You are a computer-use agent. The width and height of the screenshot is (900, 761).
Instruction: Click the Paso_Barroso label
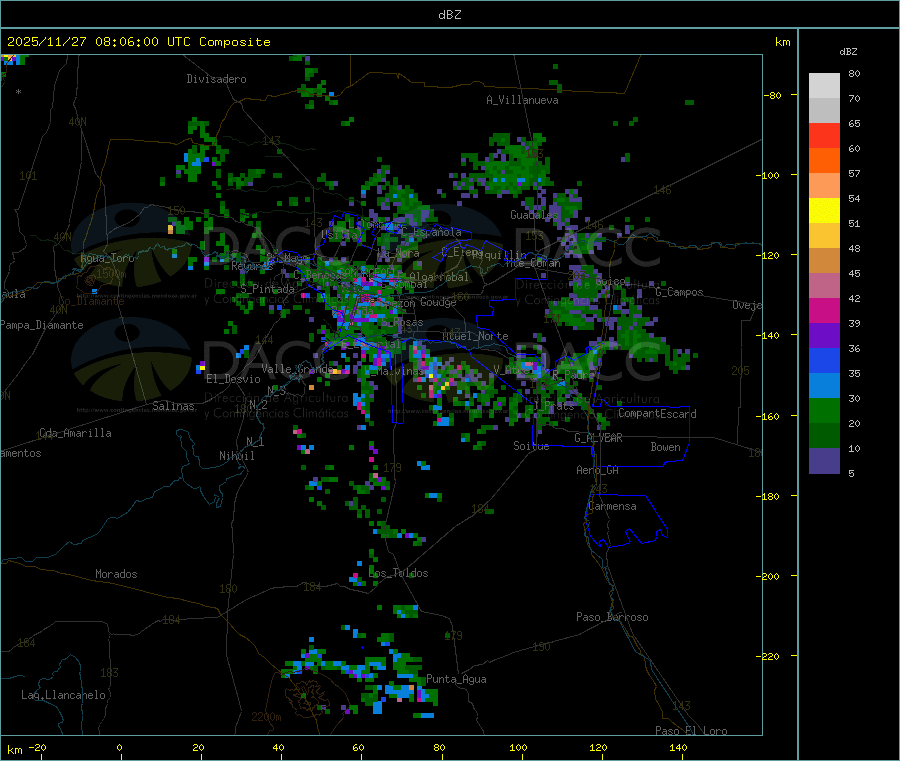pos(612,617)
